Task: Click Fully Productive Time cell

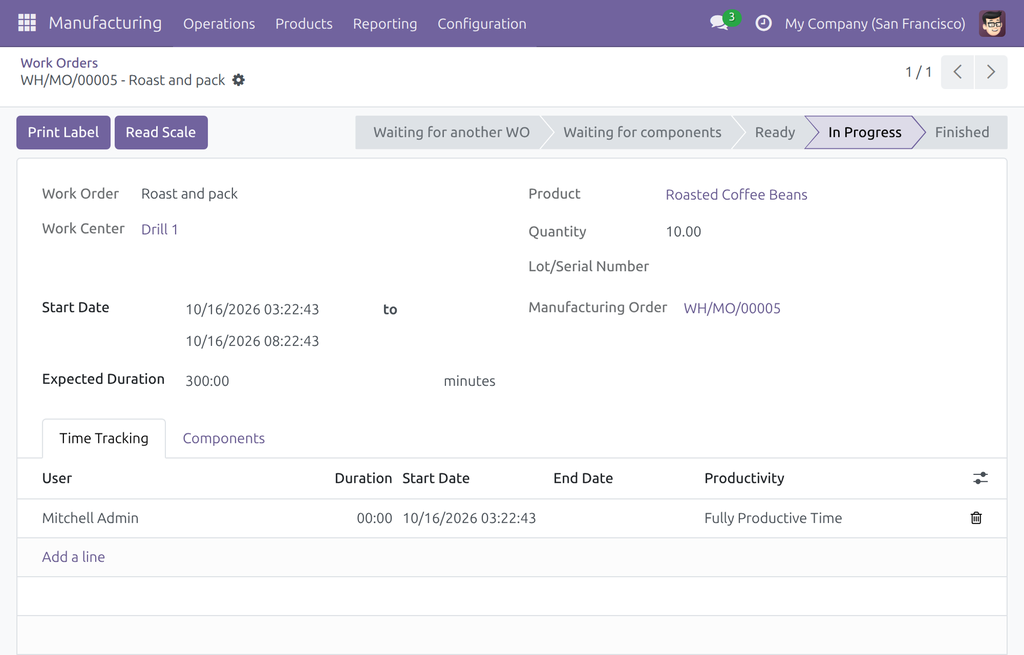Action: point(773,518)
